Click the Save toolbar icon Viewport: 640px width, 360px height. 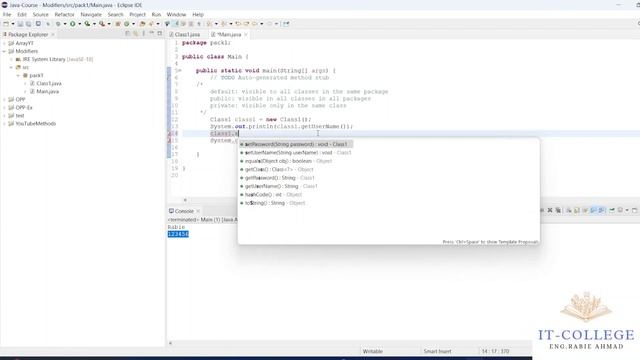(20, 24)
